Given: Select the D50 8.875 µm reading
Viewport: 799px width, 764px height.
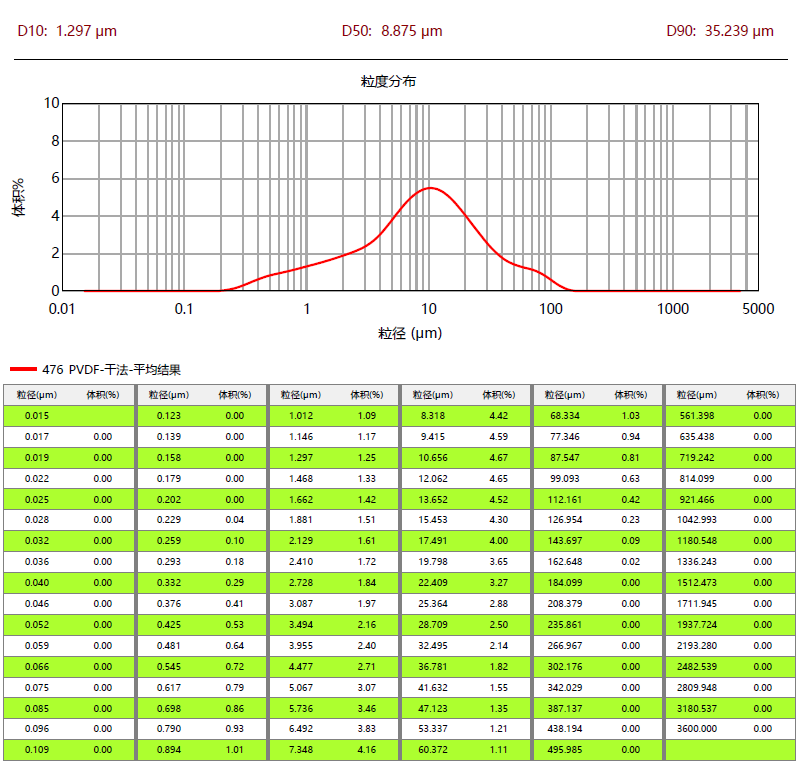Looking at the screenshot, I should pos(392,31).
